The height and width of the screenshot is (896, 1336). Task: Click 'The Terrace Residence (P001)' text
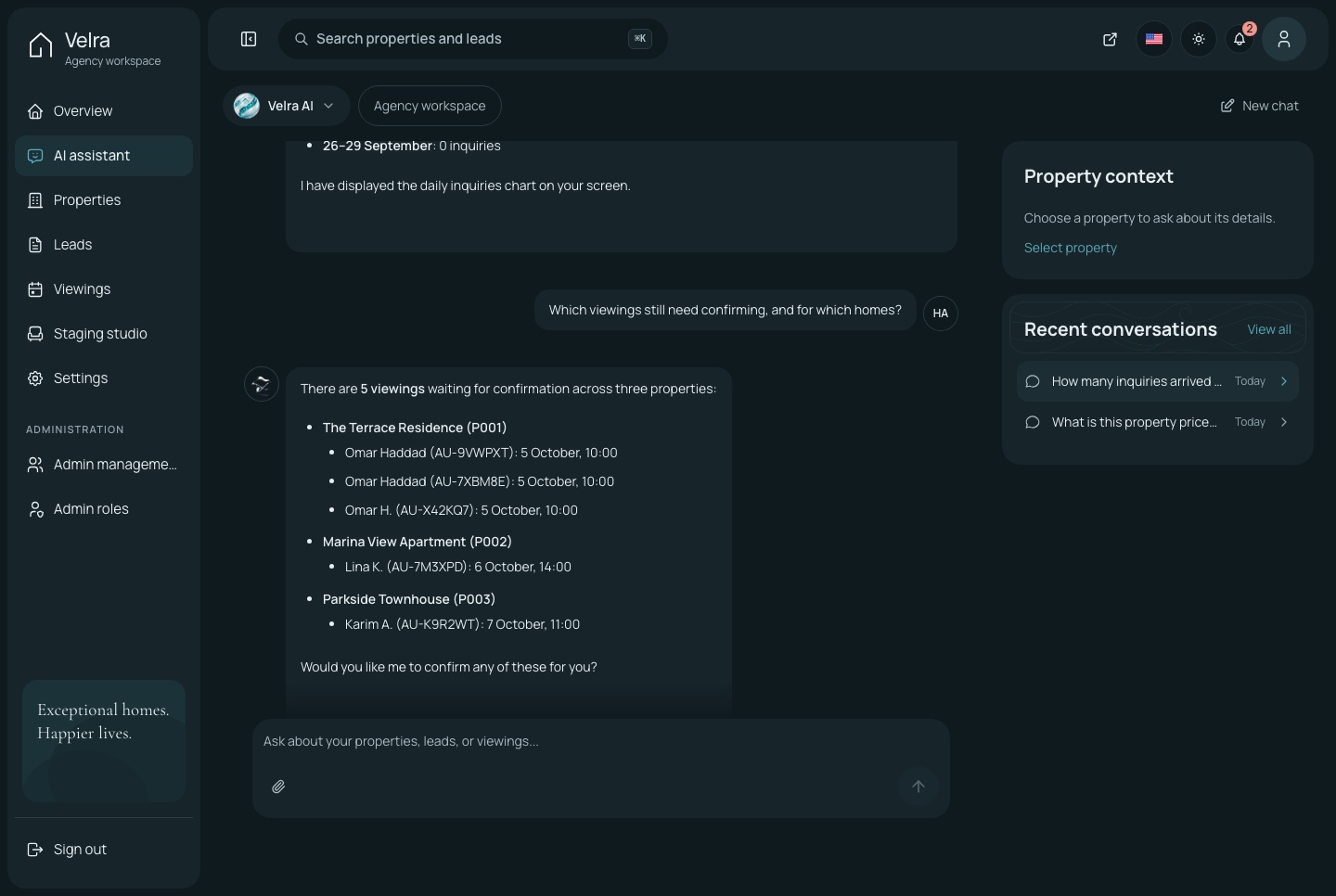point(415,428)
